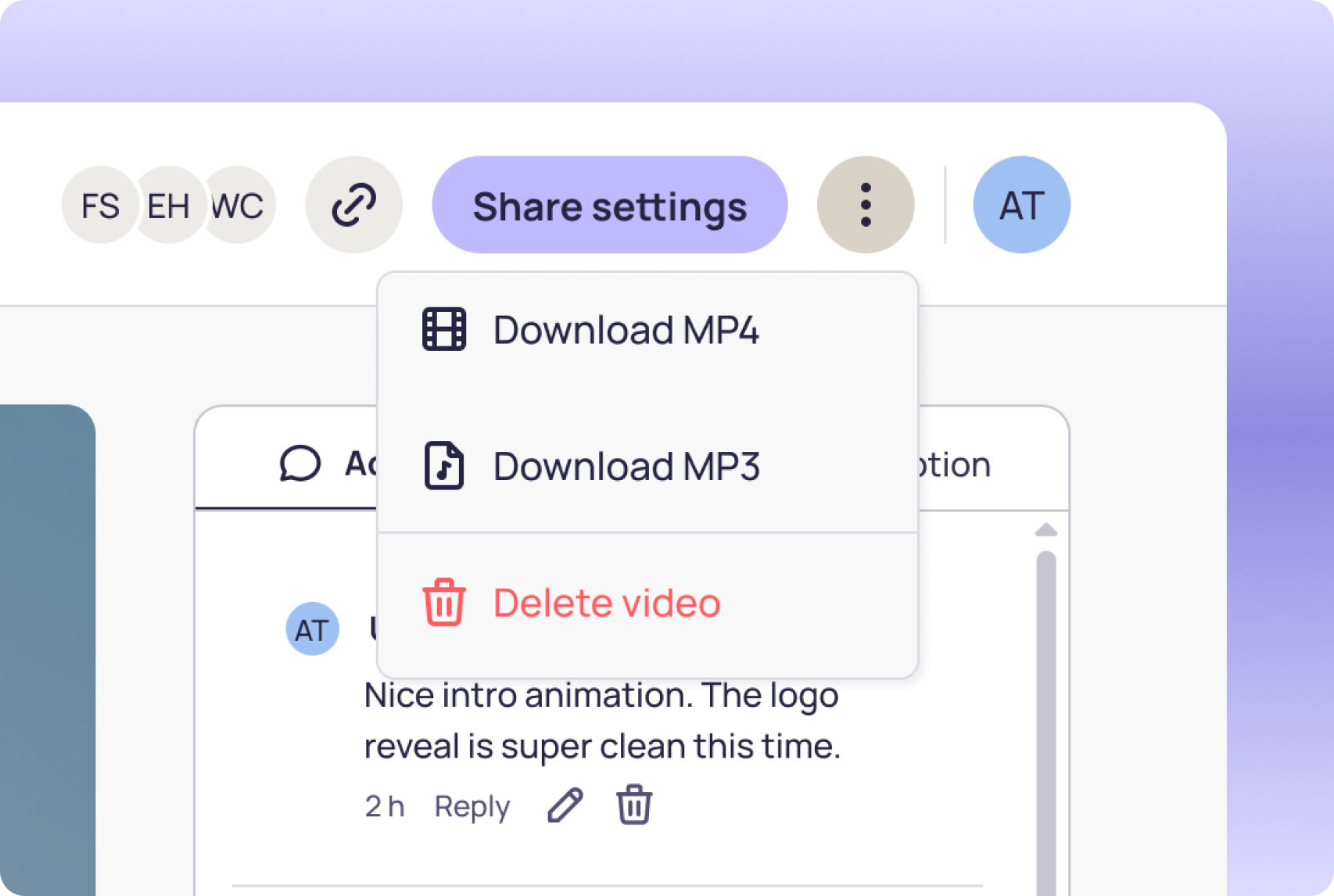This screenshot has height=896, width=1334.
Task: Click the AT avatar beside the comment
Action: pyautogui.click(x=312, y=629)
